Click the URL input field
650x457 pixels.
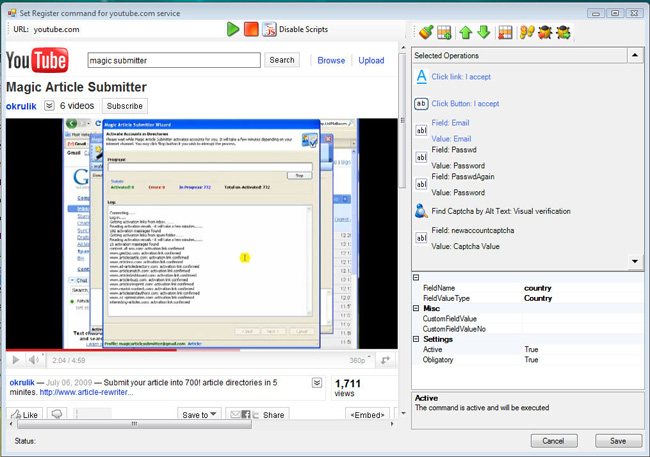point(128,29)
